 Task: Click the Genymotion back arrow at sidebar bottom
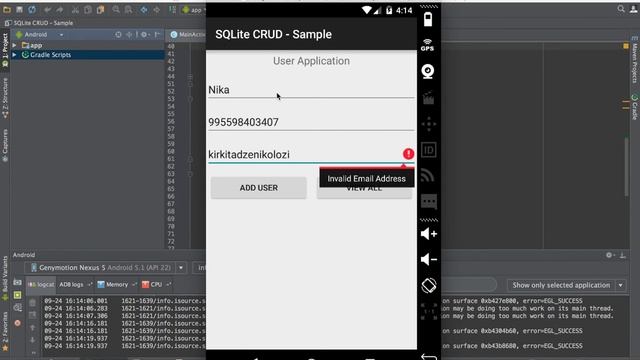[429, 357]
